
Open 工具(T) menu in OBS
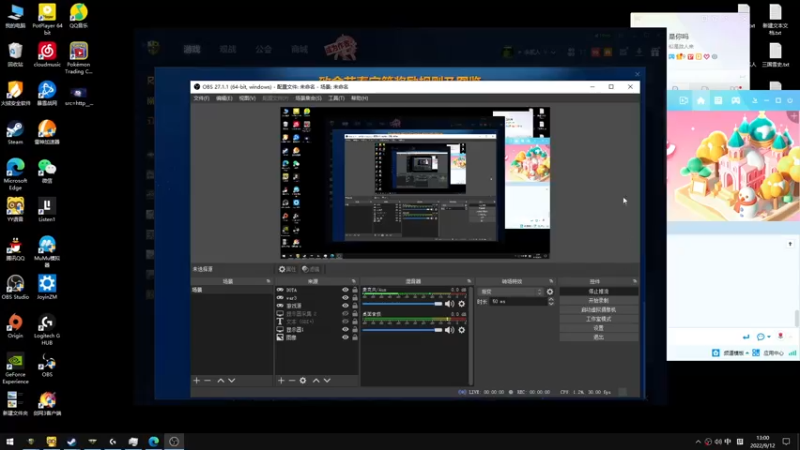tap(336, 98)
